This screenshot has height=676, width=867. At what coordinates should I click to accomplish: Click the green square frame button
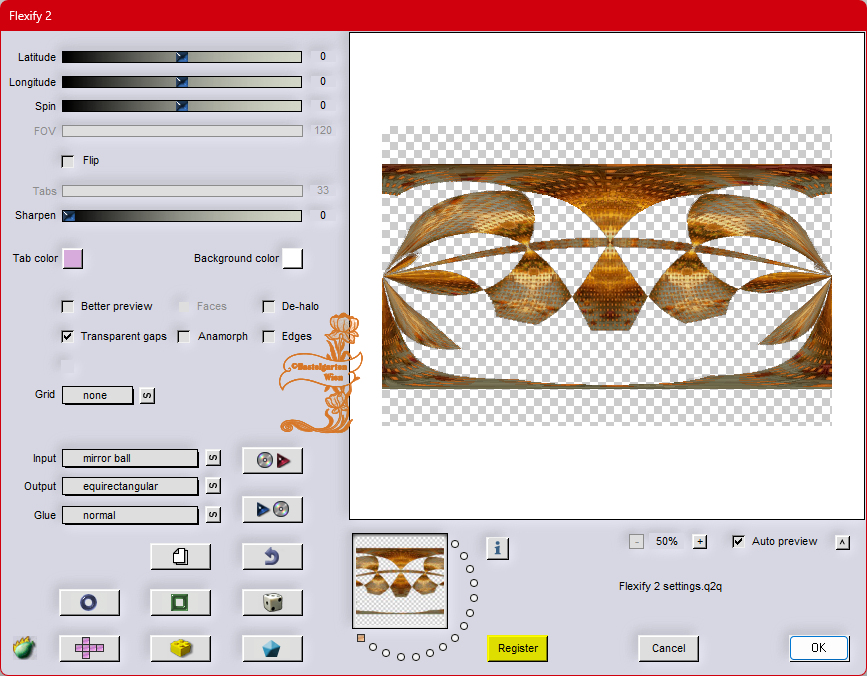point(180,602)
